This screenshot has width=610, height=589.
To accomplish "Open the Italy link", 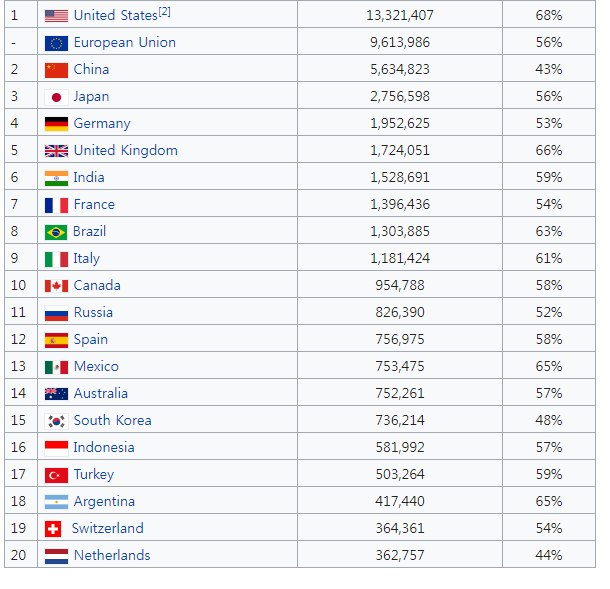I will (87, 259).
